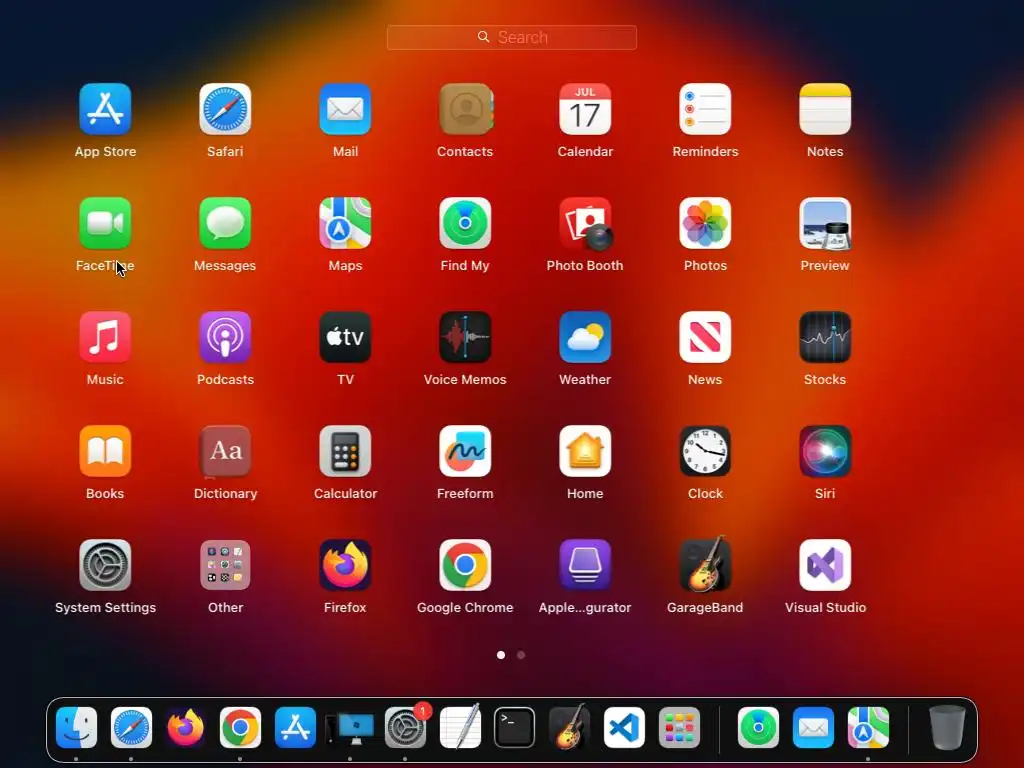Open the Apple TV app
1024x768 pixels.
point(345,337)
